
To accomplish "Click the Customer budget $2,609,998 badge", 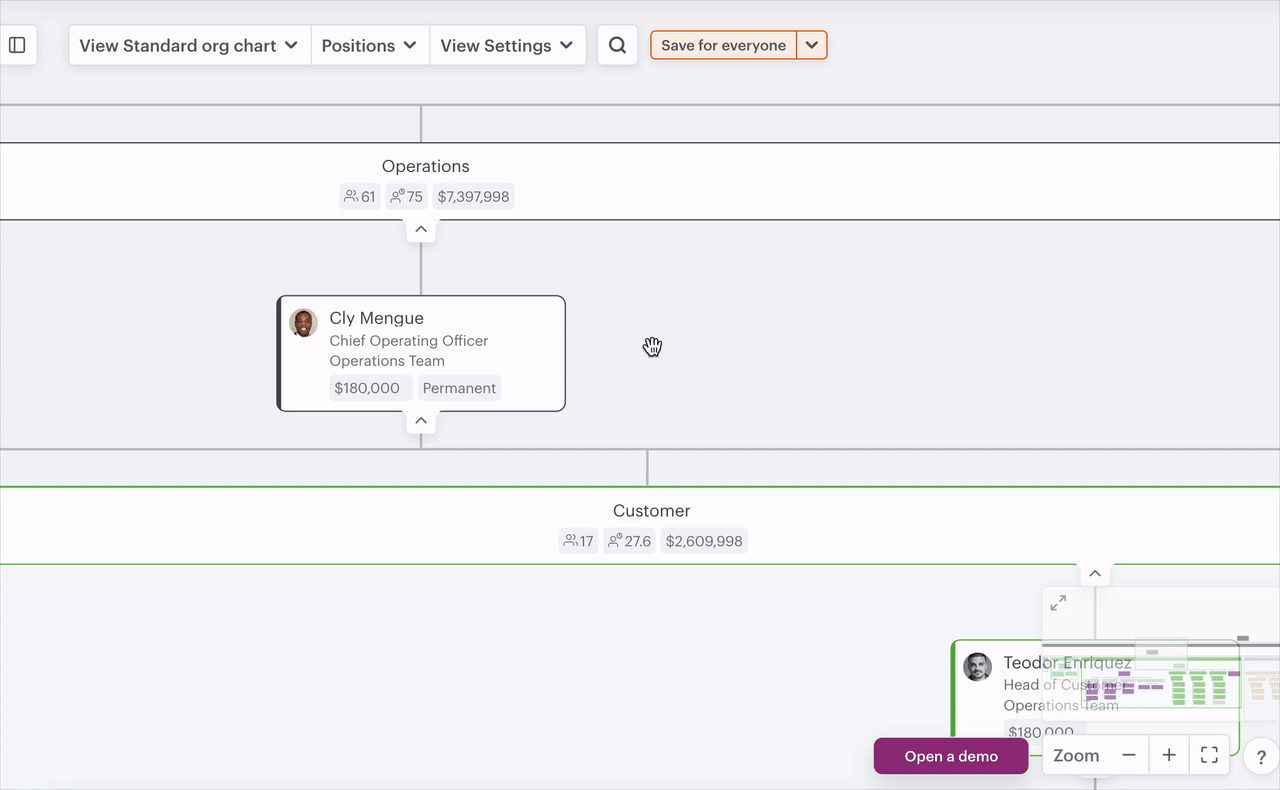I will pyautogui.click(x=704, y=541).
